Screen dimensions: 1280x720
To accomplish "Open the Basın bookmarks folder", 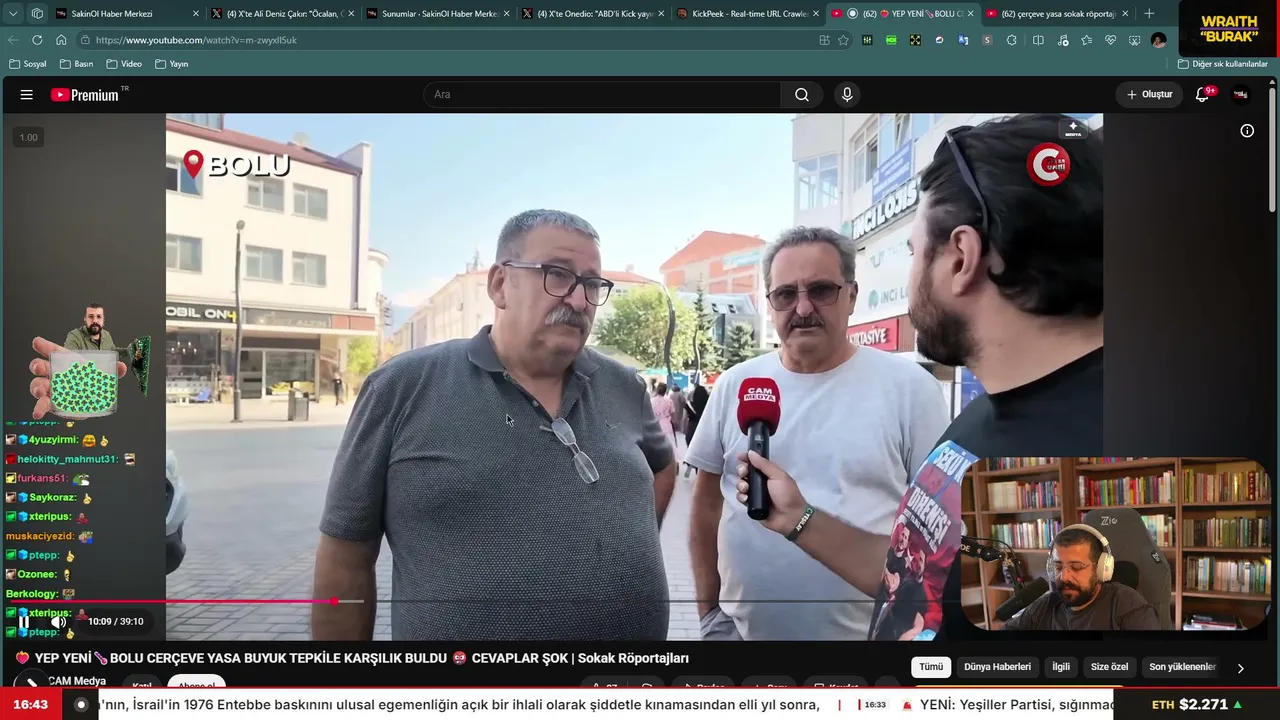I will (77, 64).
